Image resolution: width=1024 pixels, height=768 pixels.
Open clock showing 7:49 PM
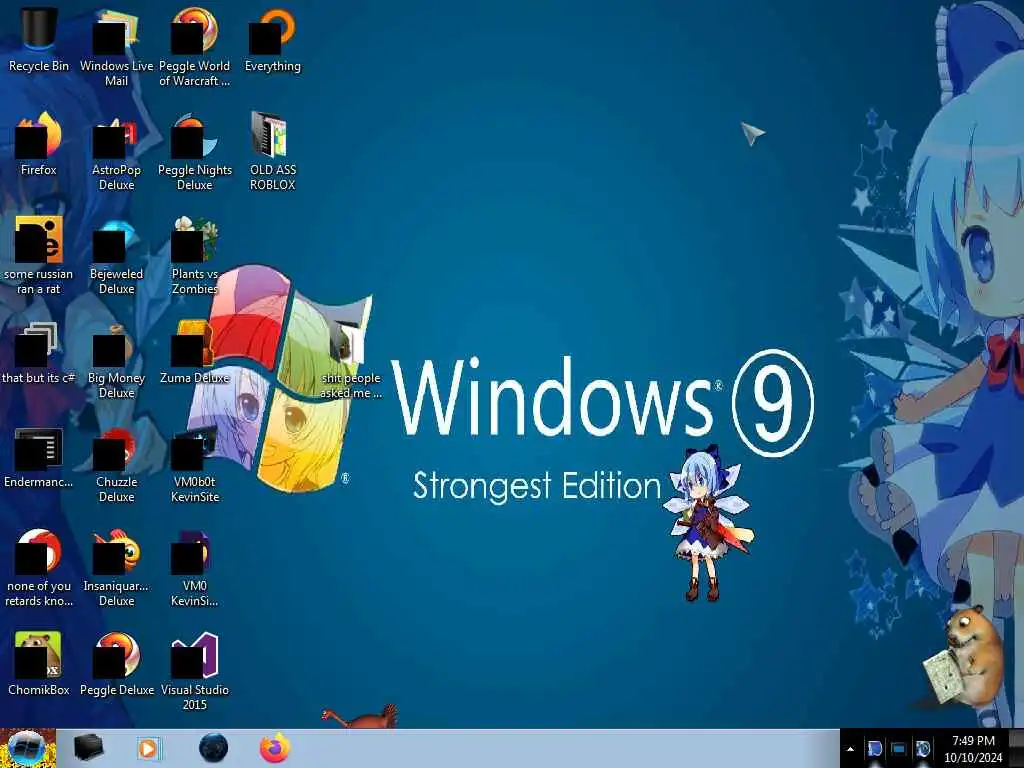973,748
